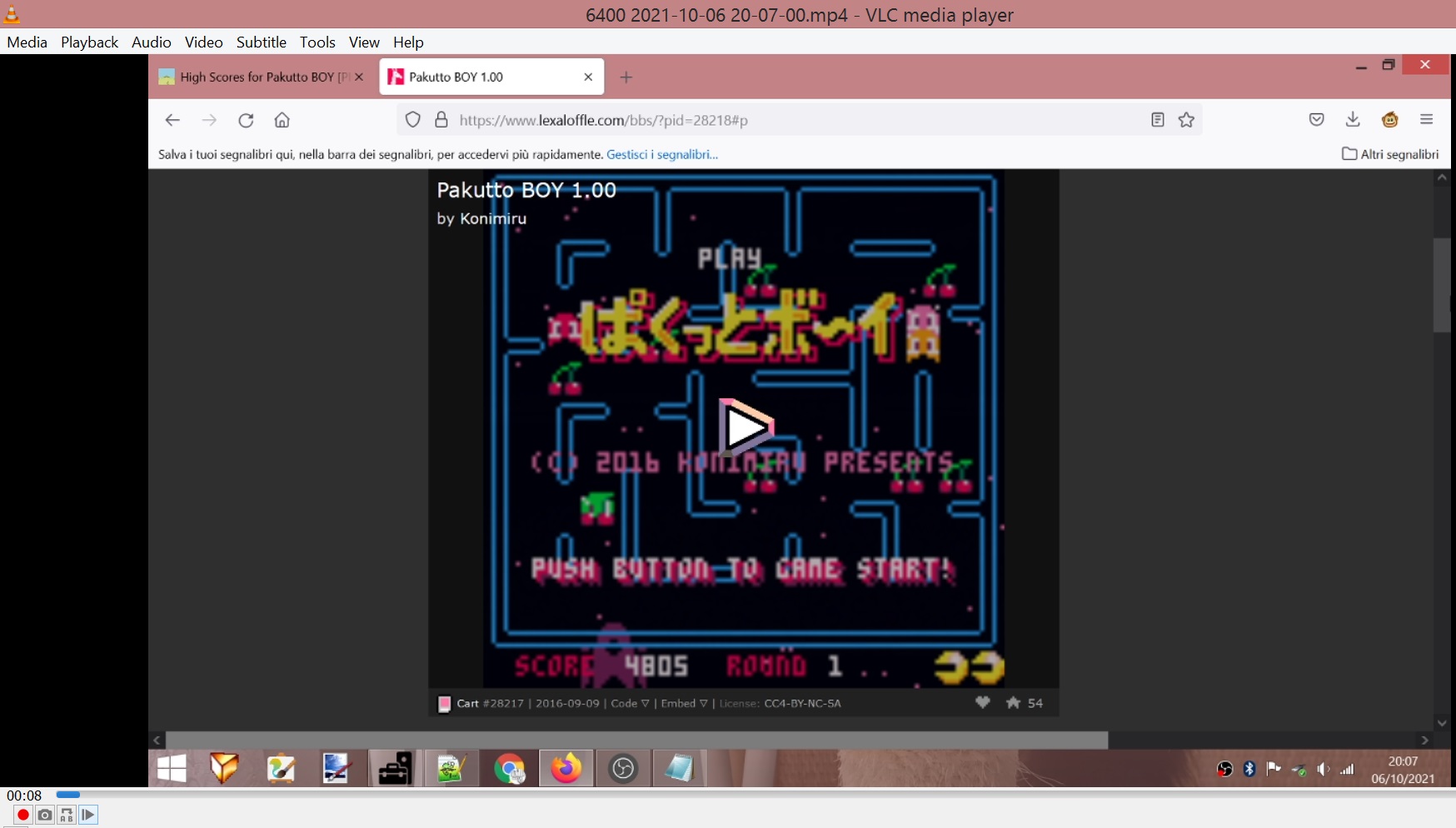This screenshot has width=1456, height=828.
Task: Click the reload page icon in browser
Action: 246,120
